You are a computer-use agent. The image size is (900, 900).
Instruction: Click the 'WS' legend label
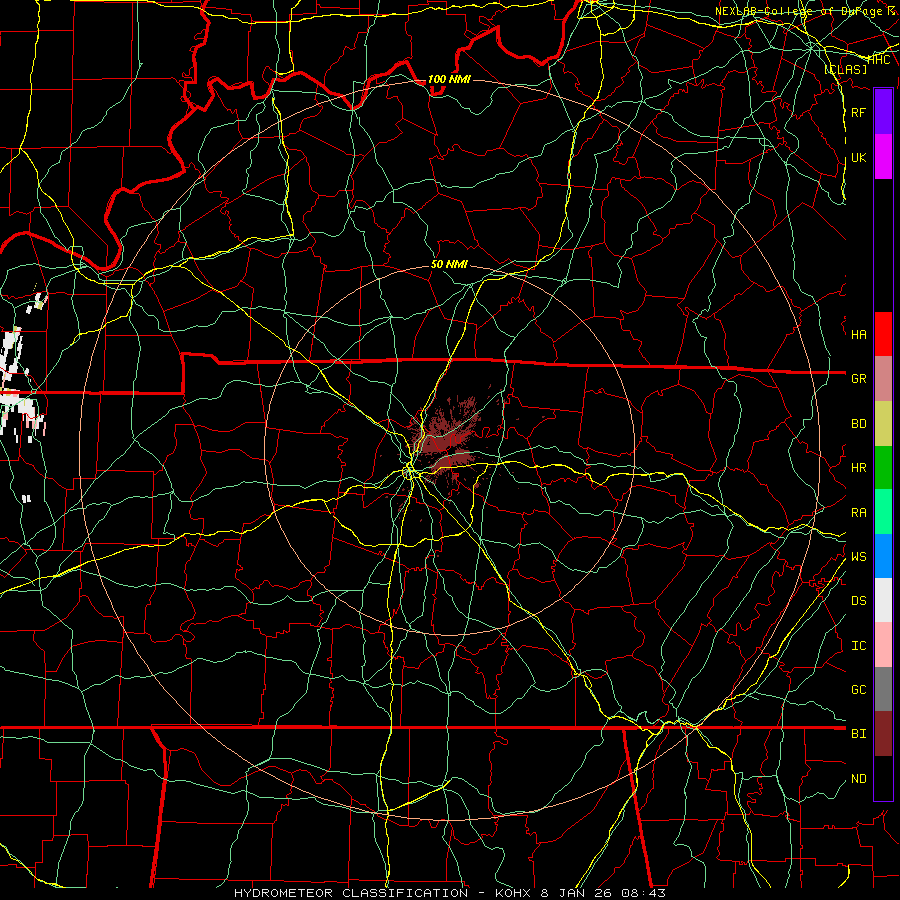(x=859, y=557)
